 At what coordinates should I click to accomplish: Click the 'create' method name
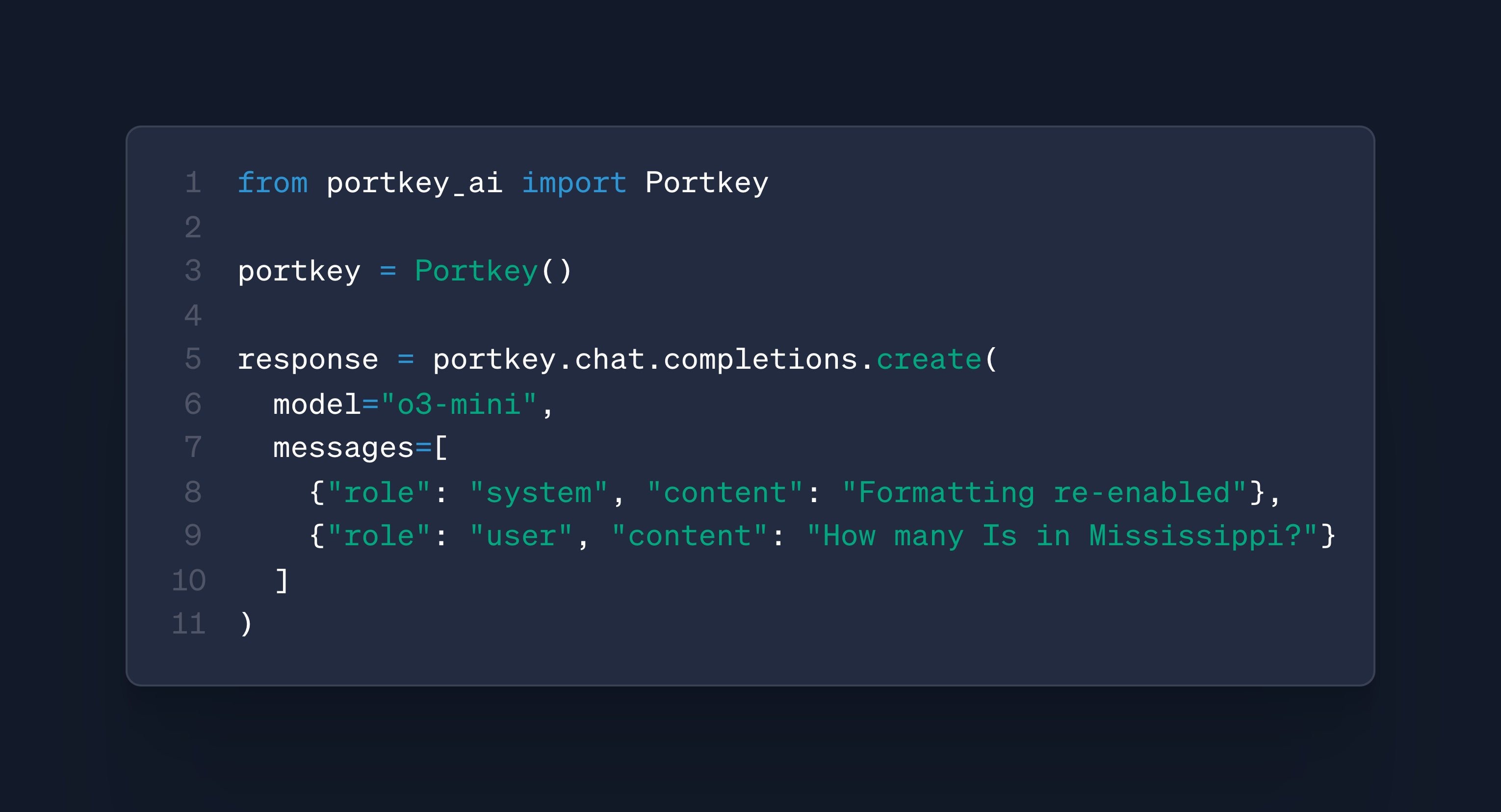[x=930, y=359]
